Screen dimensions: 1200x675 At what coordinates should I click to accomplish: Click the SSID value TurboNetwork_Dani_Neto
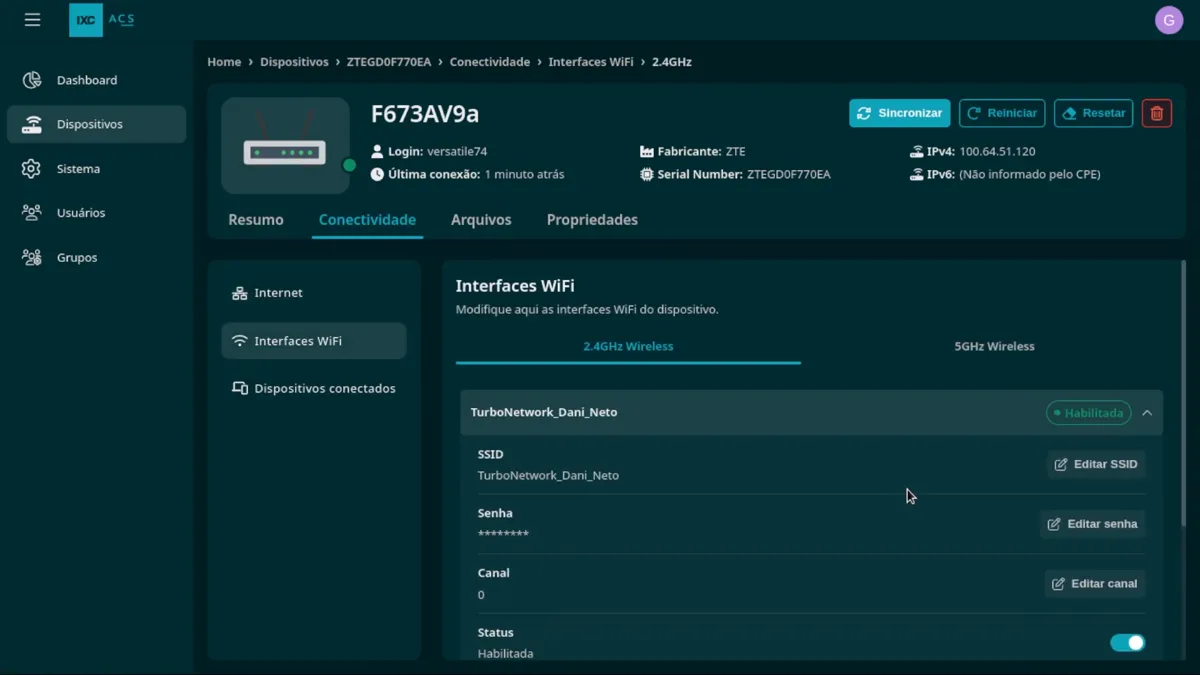[x=548, y=476]
